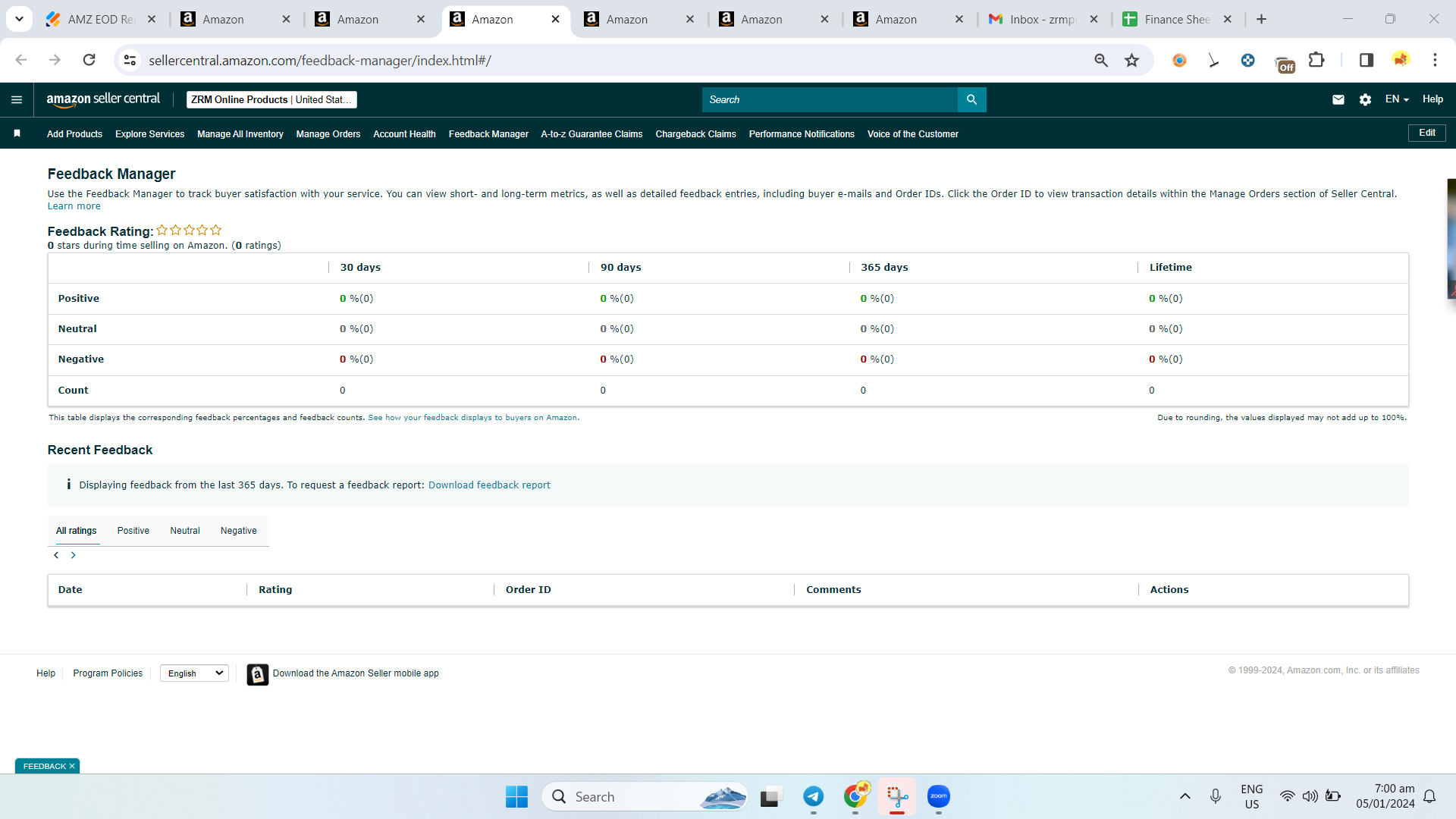1456x819 pixels.
Task: Click the FEEDBACK button at bottom left
Action: (44, 767)
